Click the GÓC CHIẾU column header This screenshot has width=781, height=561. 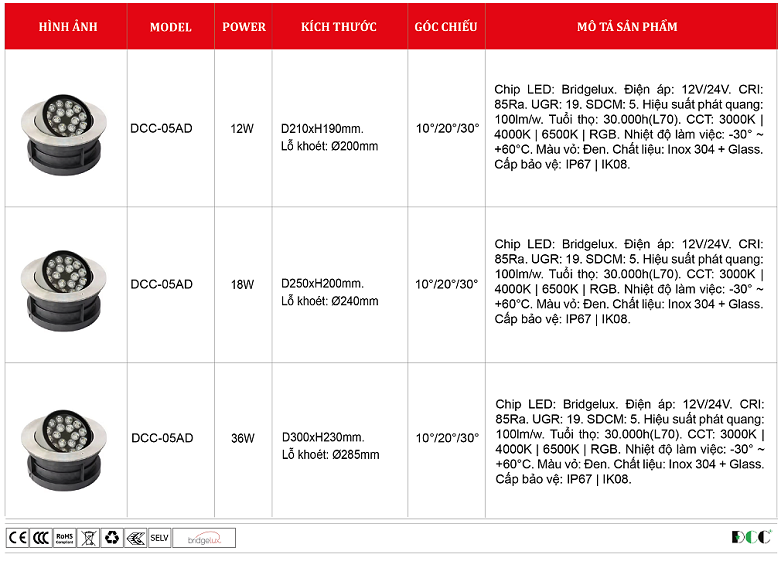(x=446, y=27)
